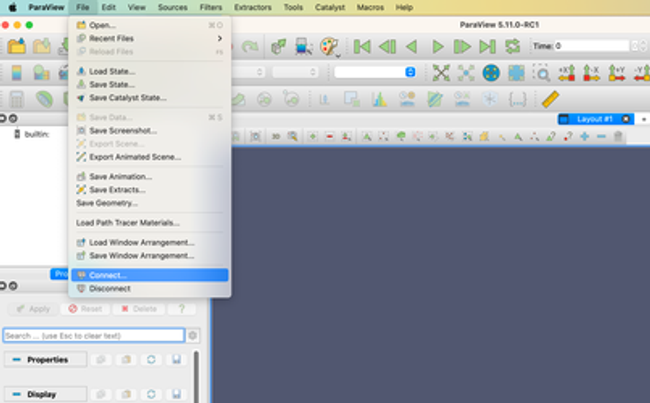Click the histogram filter icon
650x403 pixels.
[379, 100]
